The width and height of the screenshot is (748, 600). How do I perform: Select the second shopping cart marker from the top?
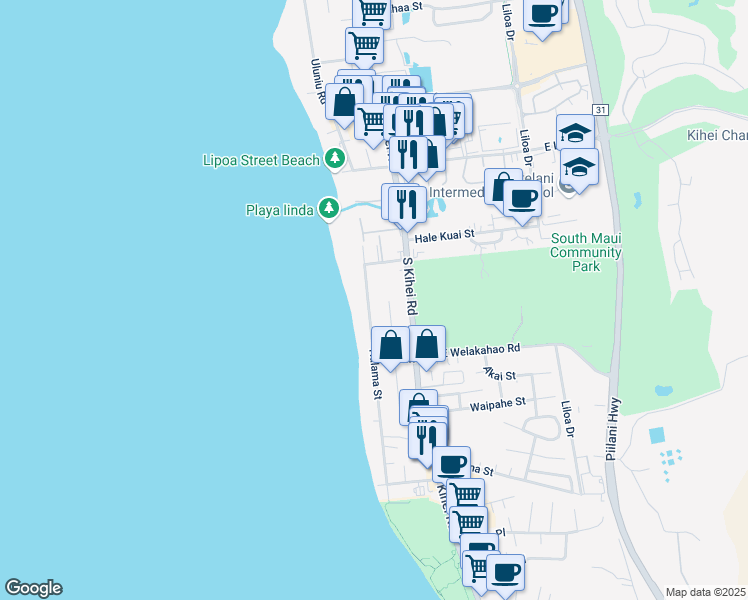[x=364, y=47]
